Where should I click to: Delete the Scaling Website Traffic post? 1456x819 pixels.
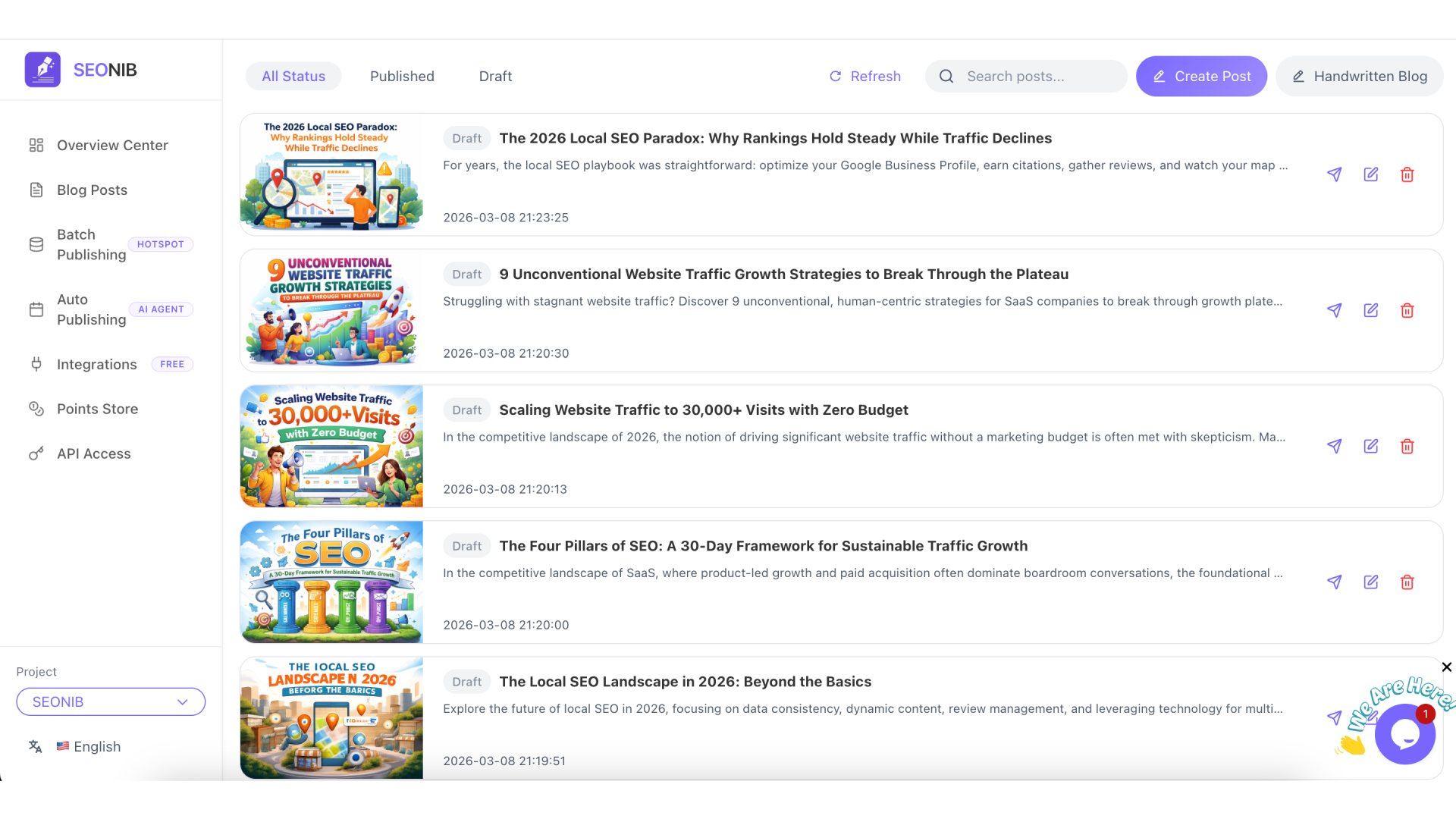(1407, 446)
